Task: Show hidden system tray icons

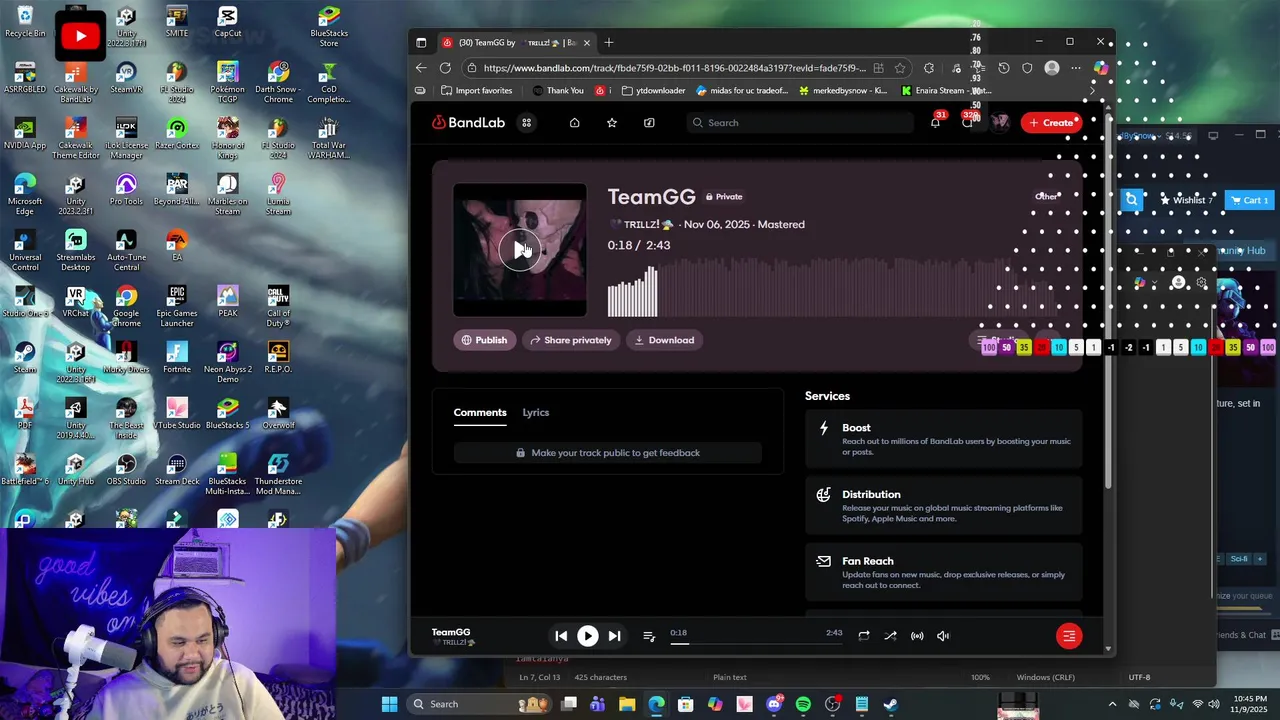Action: pyautogui.click(x=1112, y=704)
